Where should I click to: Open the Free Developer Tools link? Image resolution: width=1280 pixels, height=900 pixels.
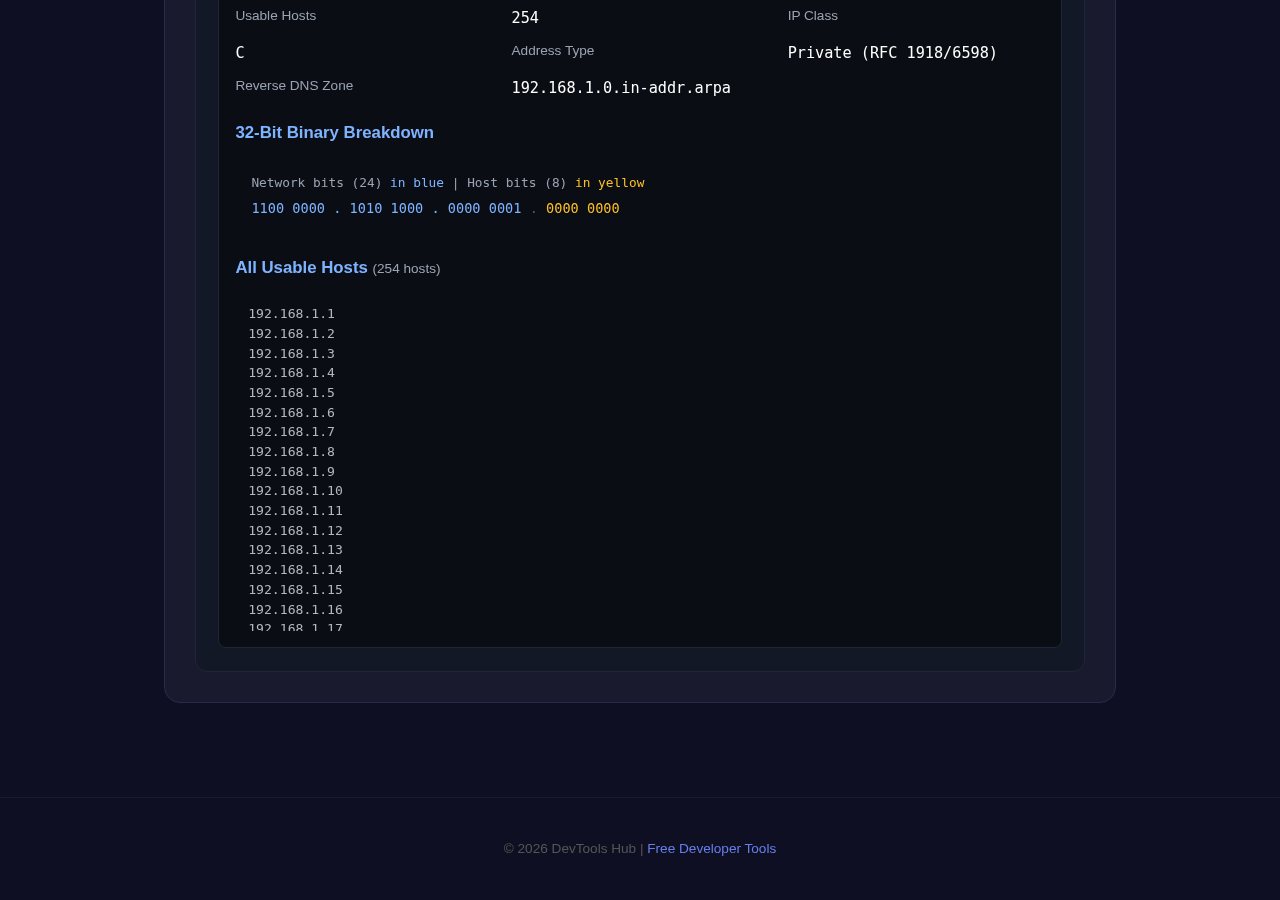pyautogui.click(x=711, y=849)
